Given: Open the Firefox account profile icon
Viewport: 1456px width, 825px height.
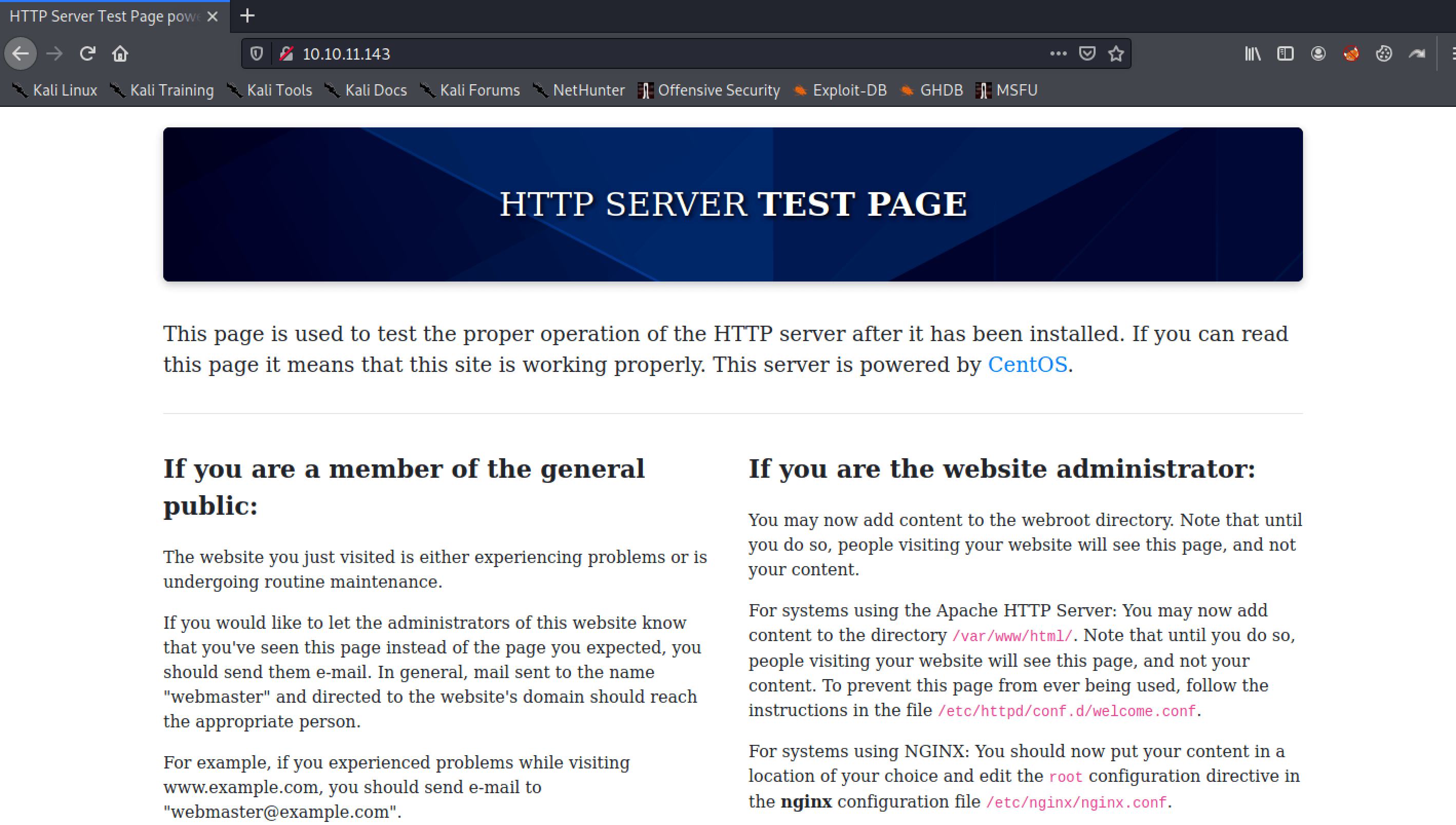Looking at the screenshot, I should [1318, 54].
